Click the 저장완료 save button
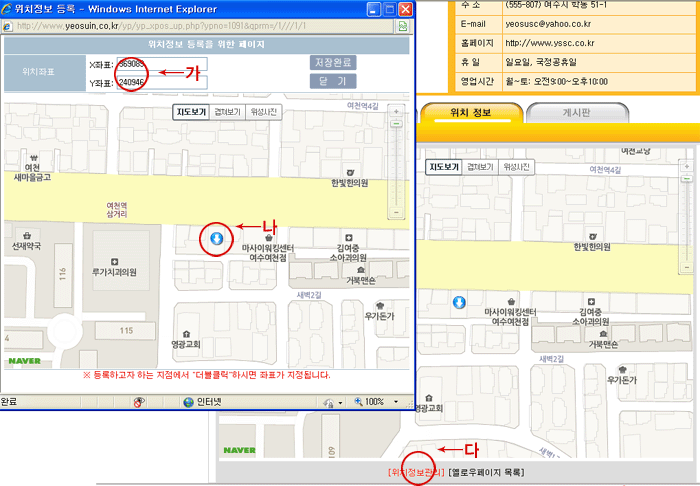 point(333,62)
